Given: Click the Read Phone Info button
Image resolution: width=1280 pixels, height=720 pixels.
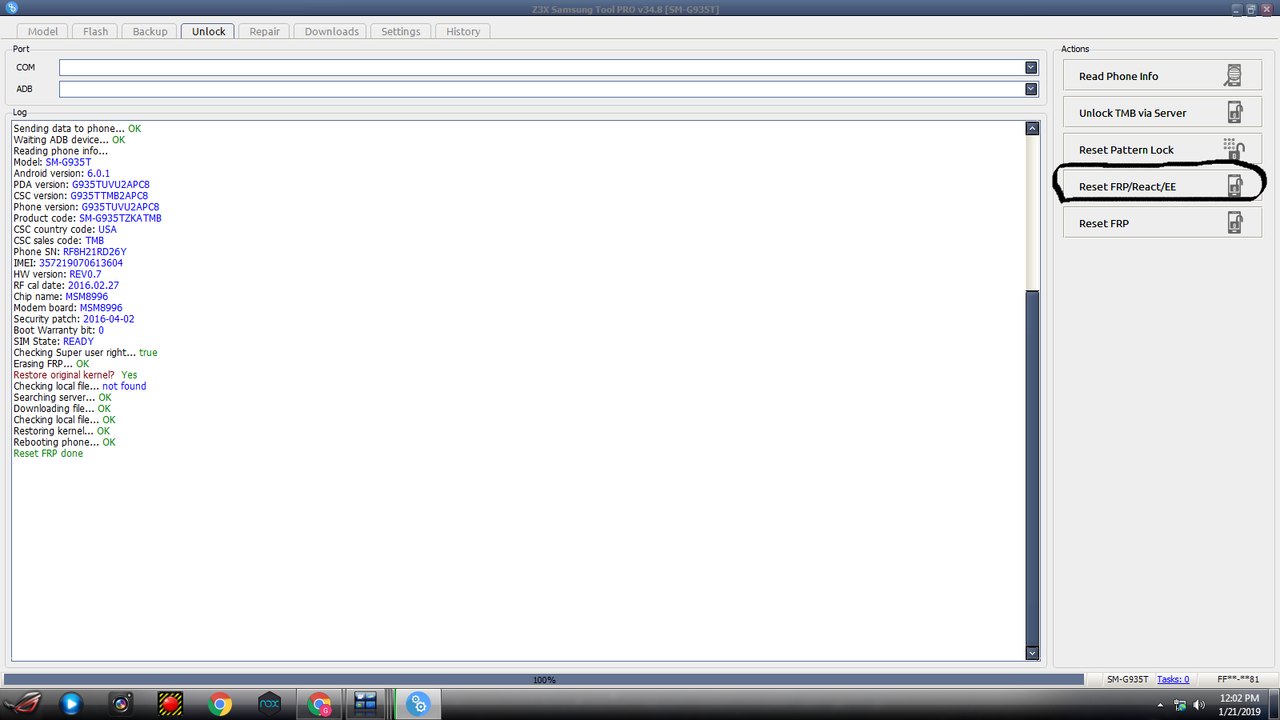Looking at the screenshot, I should [1162, 76].
